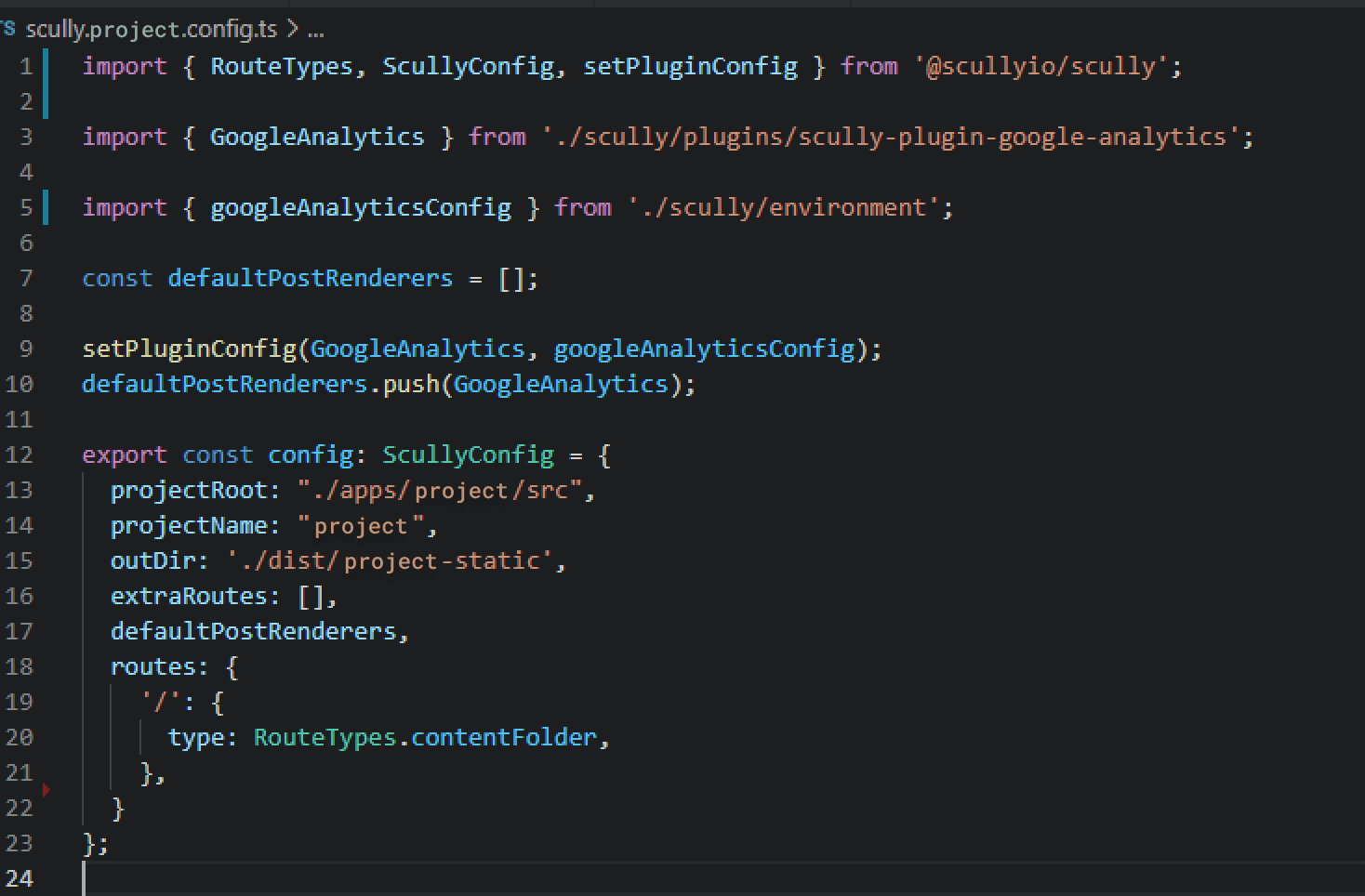The width and height of the screenshot is (1365, 896).
Task: Open the scully.project.config.ts breadcrumb item
Action: click(152, 30)
